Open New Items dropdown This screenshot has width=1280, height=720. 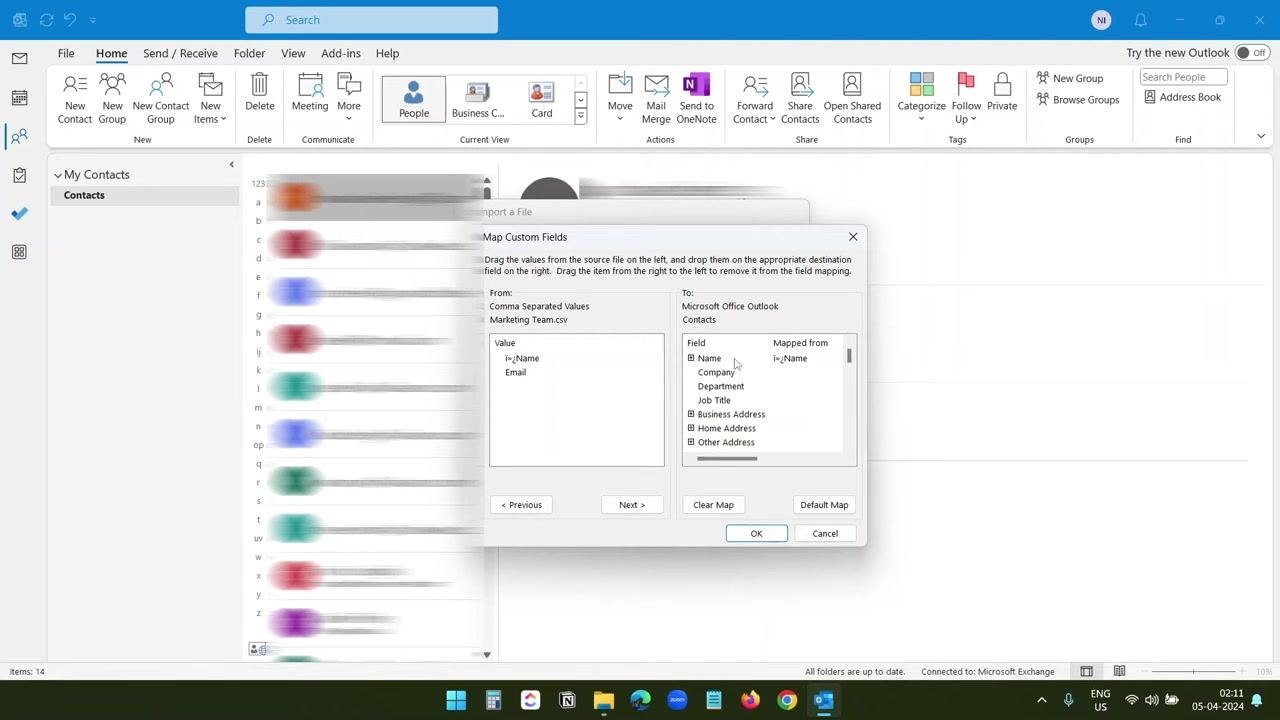coord(210,98)
